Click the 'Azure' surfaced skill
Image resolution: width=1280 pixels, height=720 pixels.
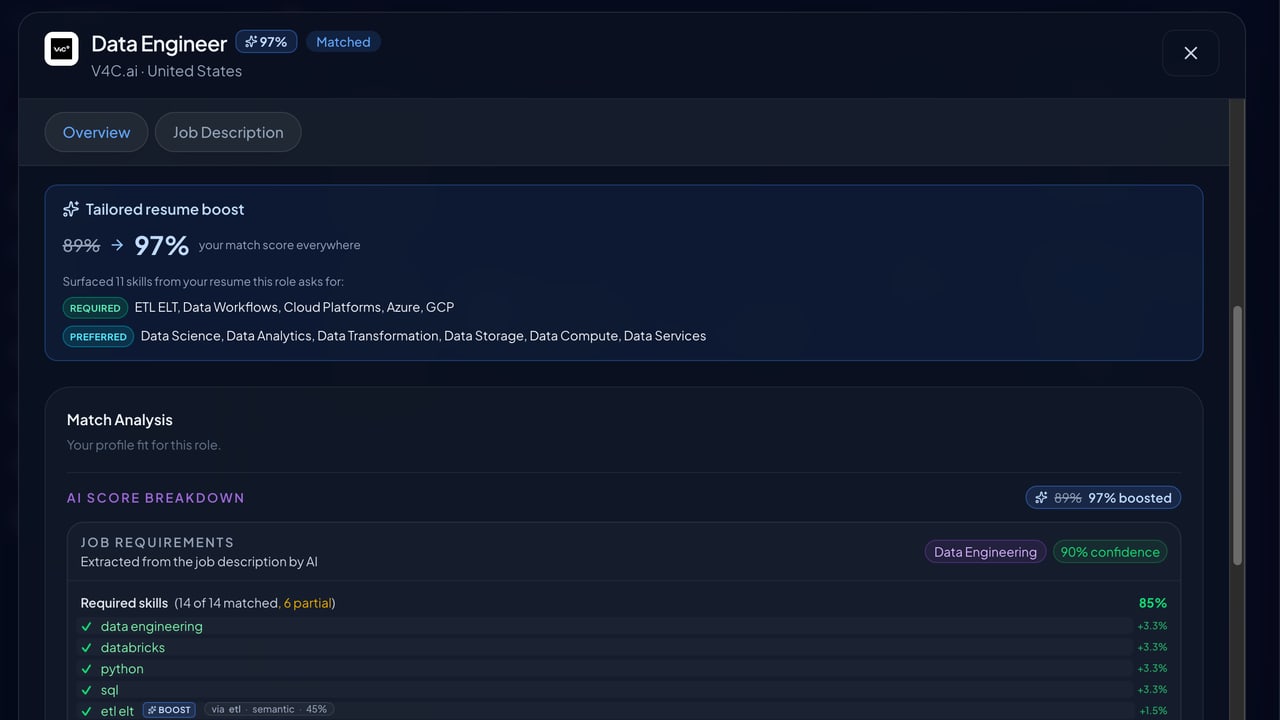point(403,307)
